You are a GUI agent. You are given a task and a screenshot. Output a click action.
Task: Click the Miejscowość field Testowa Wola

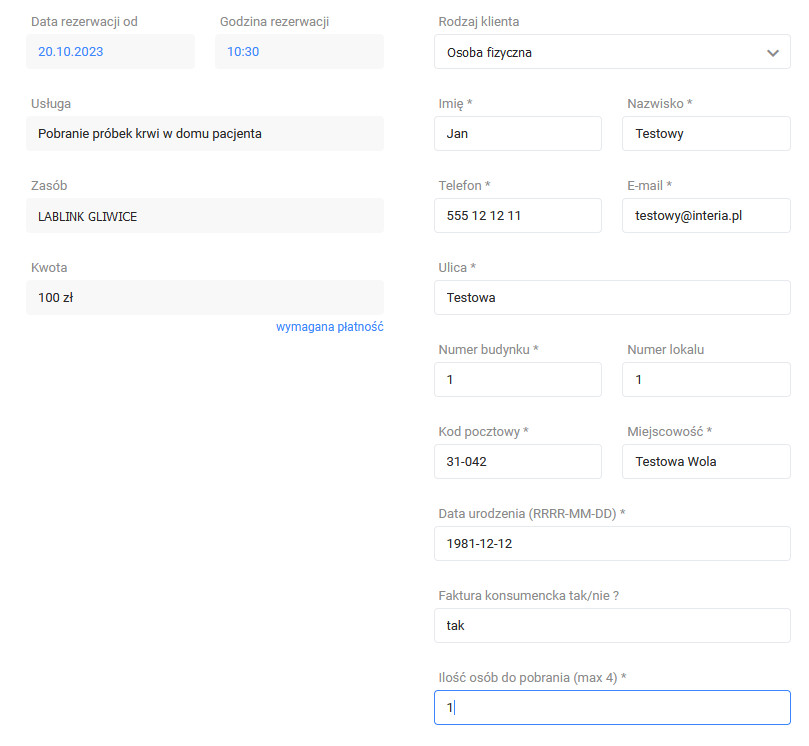coord(706,462)
